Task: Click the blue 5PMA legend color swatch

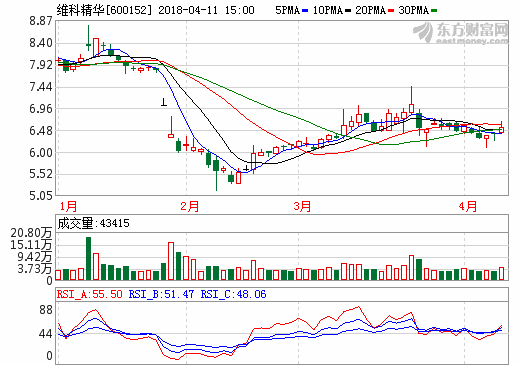Action: coord(305,11)
